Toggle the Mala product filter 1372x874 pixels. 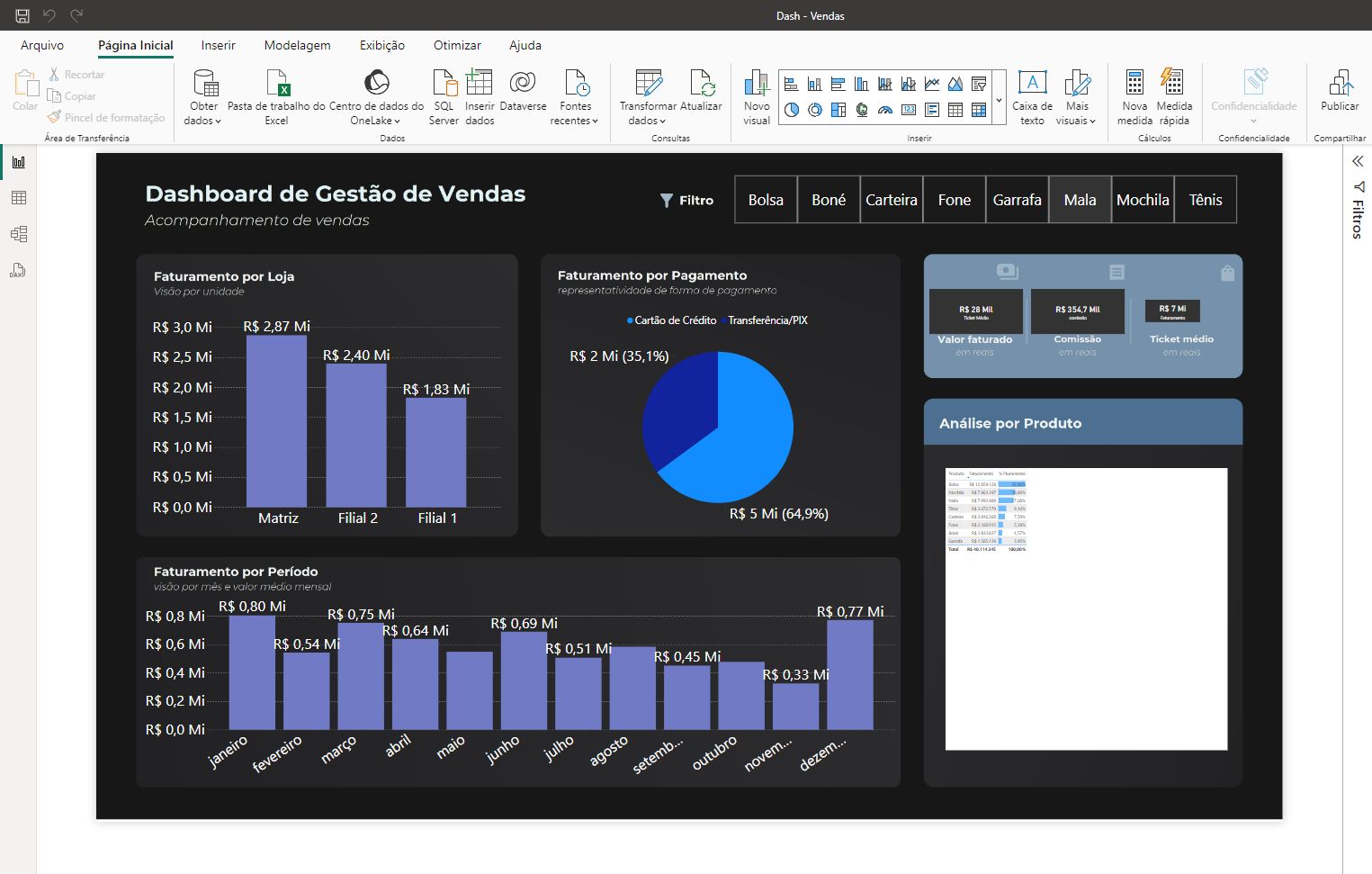(1080, 200)
